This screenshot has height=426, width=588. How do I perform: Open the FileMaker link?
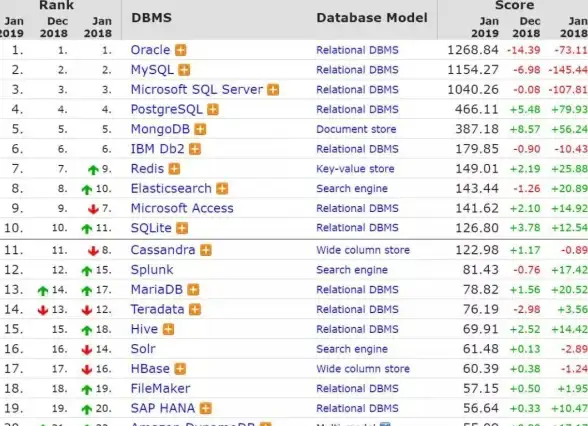[x=160, y=388]
